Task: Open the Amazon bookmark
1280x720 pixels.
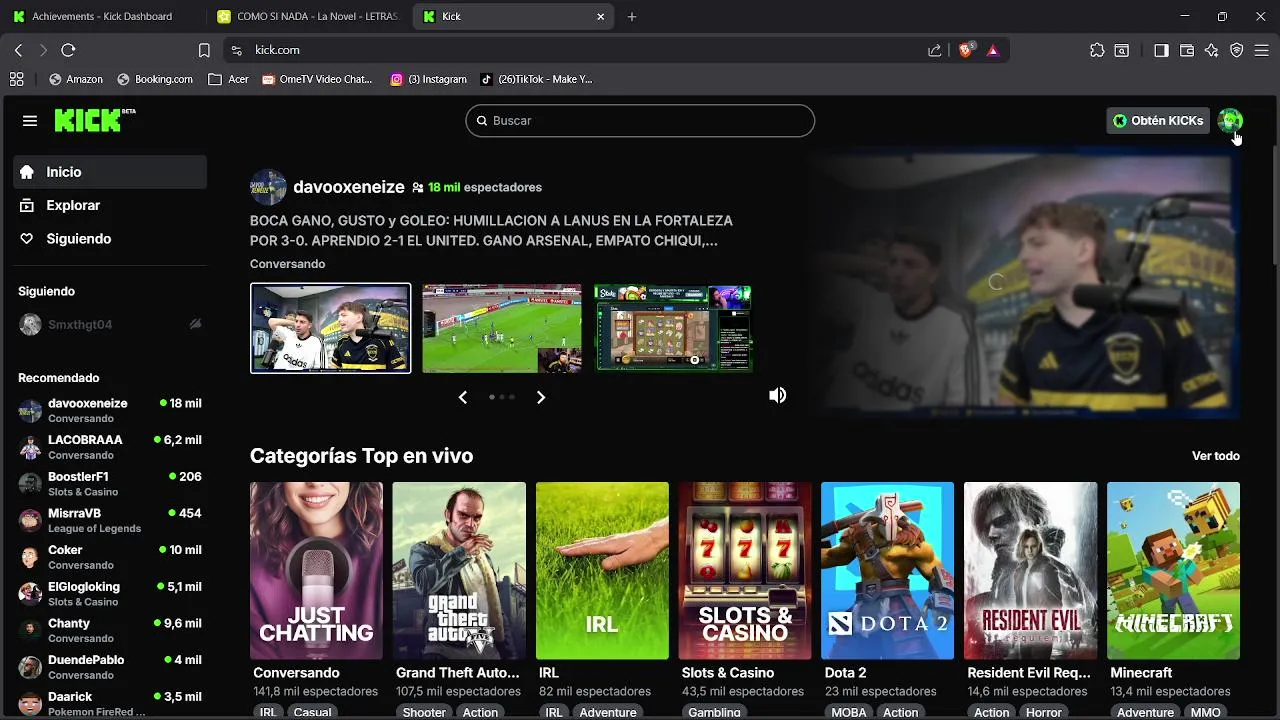Action: (x=76, y=79)
